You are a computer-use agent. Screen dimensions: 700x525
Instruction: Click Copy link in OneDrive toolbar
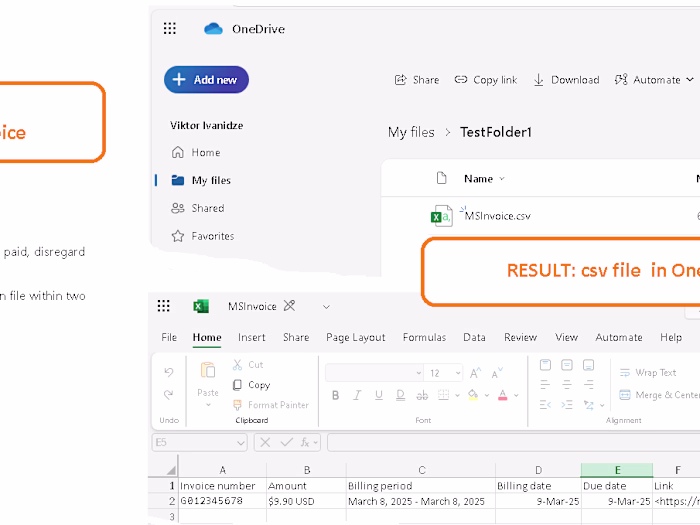pos(486,80)
